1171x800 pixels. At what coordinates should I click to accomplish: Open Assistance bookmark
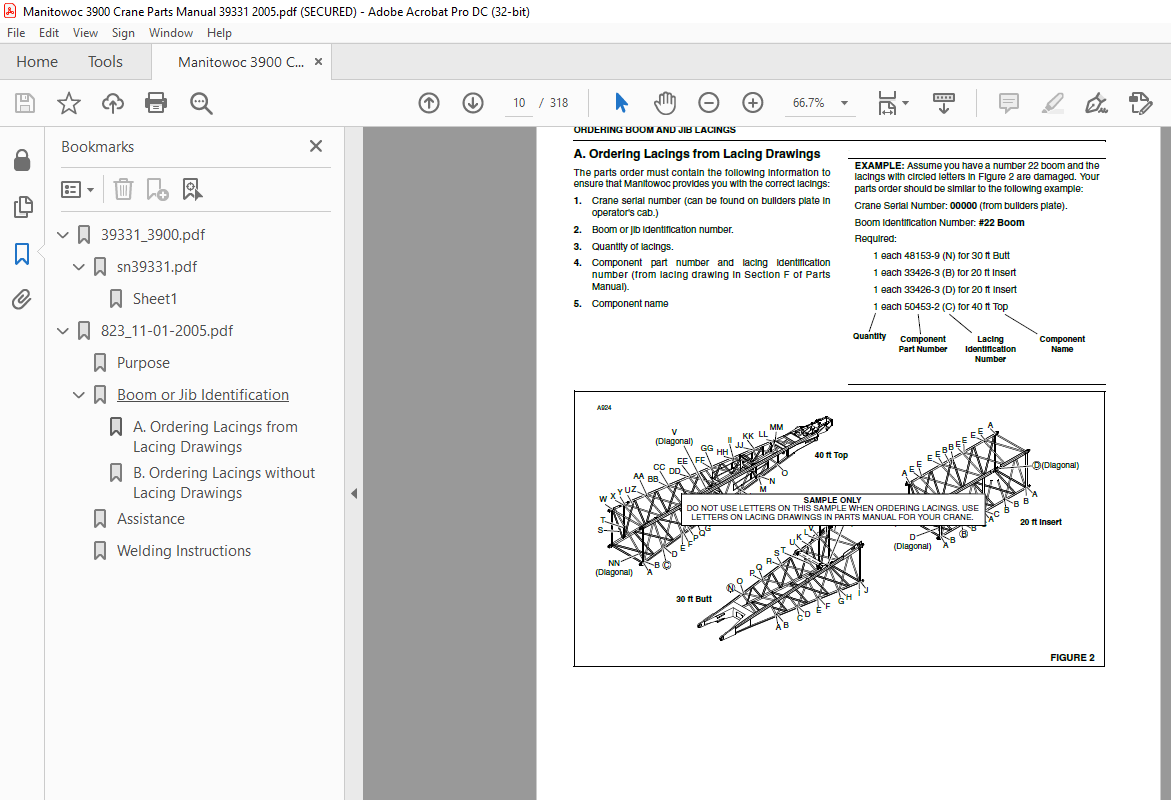click(x=150, y=518)
